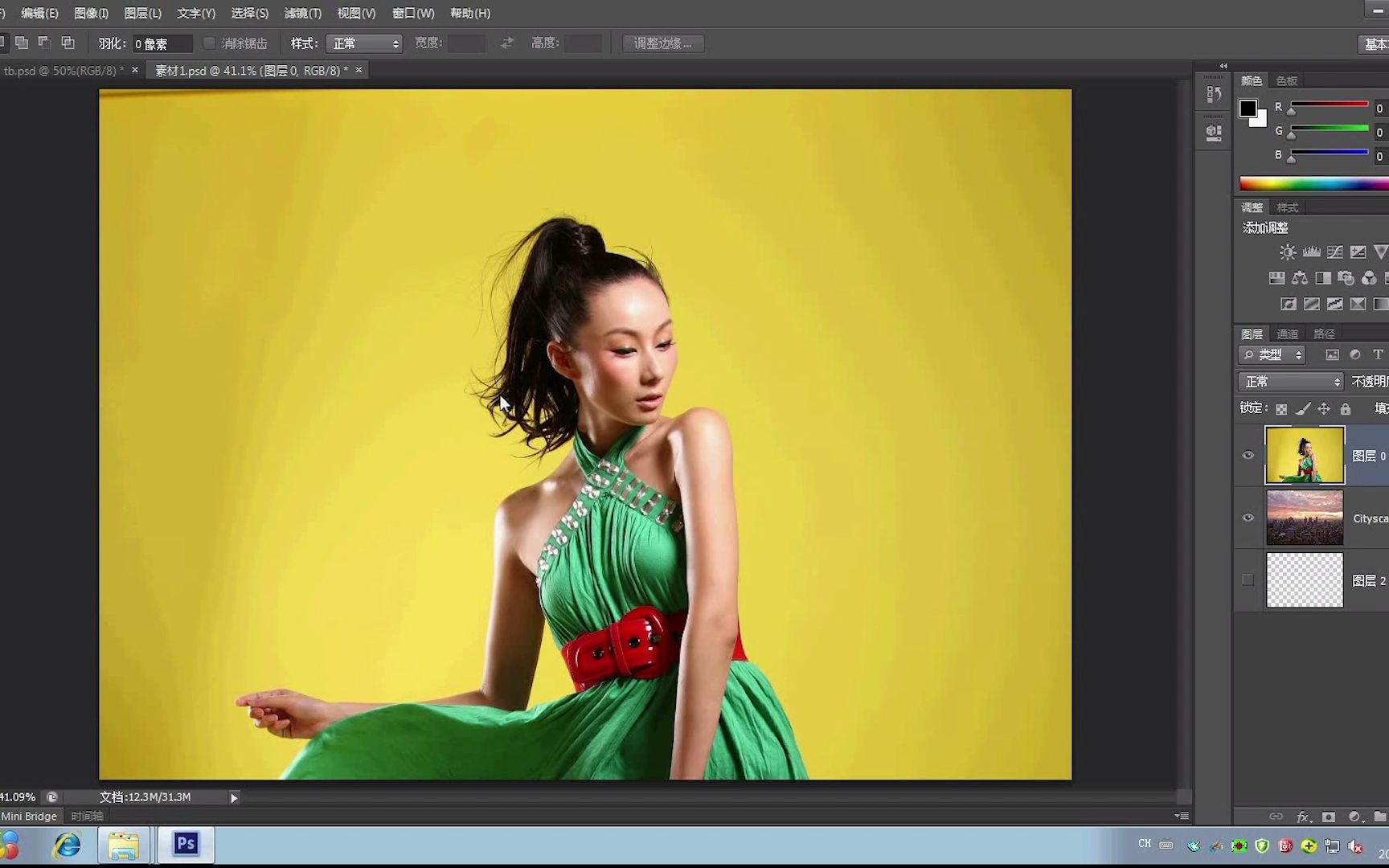The height and width of the screenshot is (868, 1389).
Task: Click the green G channel slider
Action: tap(1329, 129)
